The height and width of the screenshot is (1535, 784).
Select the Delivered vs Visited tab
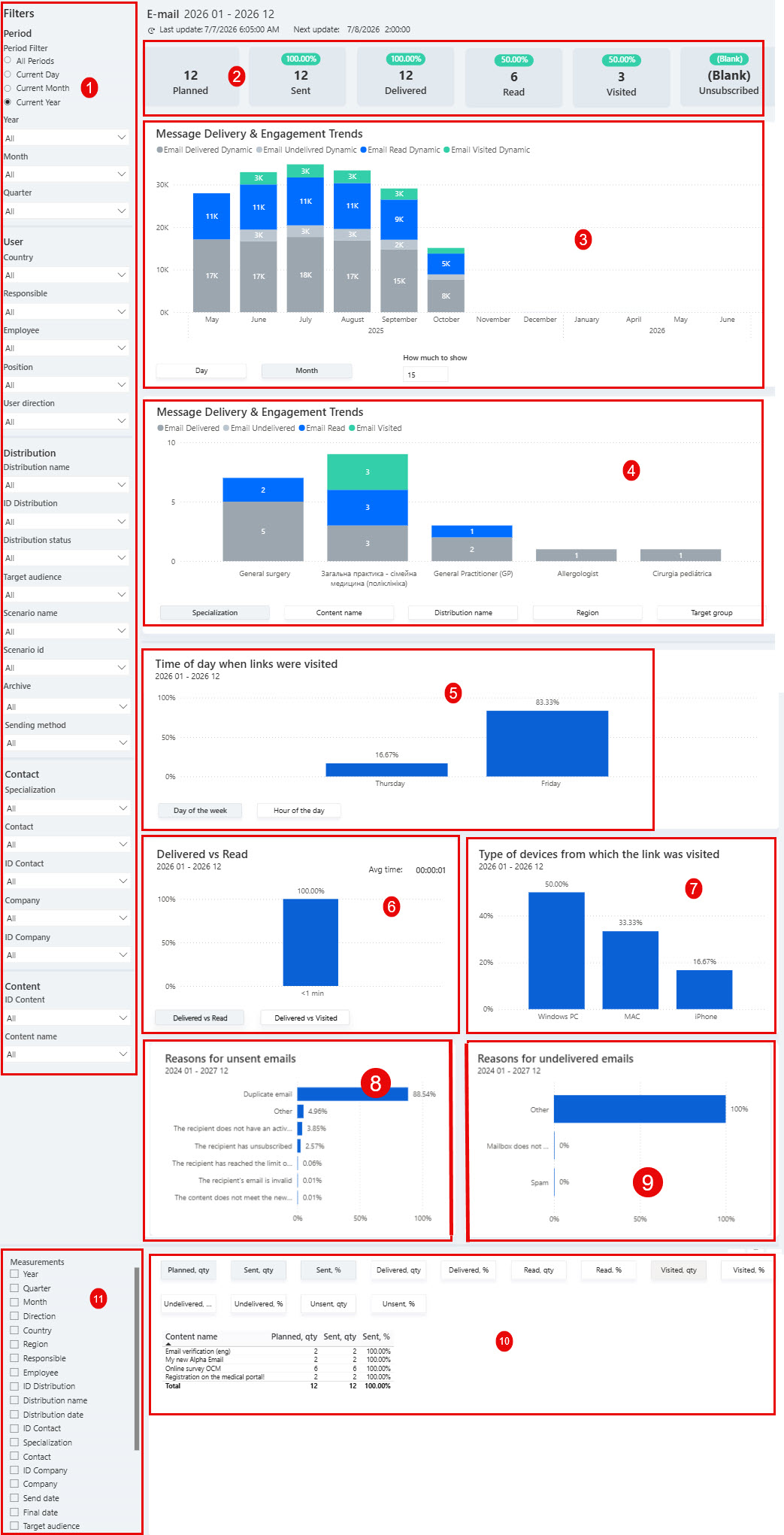coord(305,1018)
